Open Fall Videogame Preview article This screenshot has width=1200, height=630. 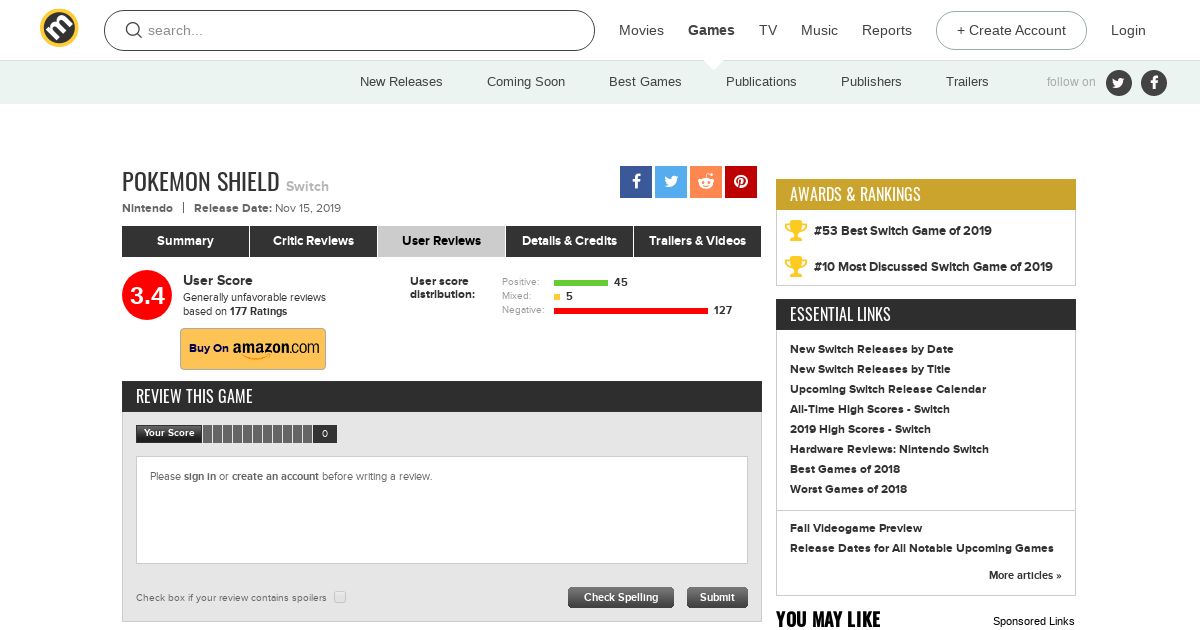(x=856, y=528)
